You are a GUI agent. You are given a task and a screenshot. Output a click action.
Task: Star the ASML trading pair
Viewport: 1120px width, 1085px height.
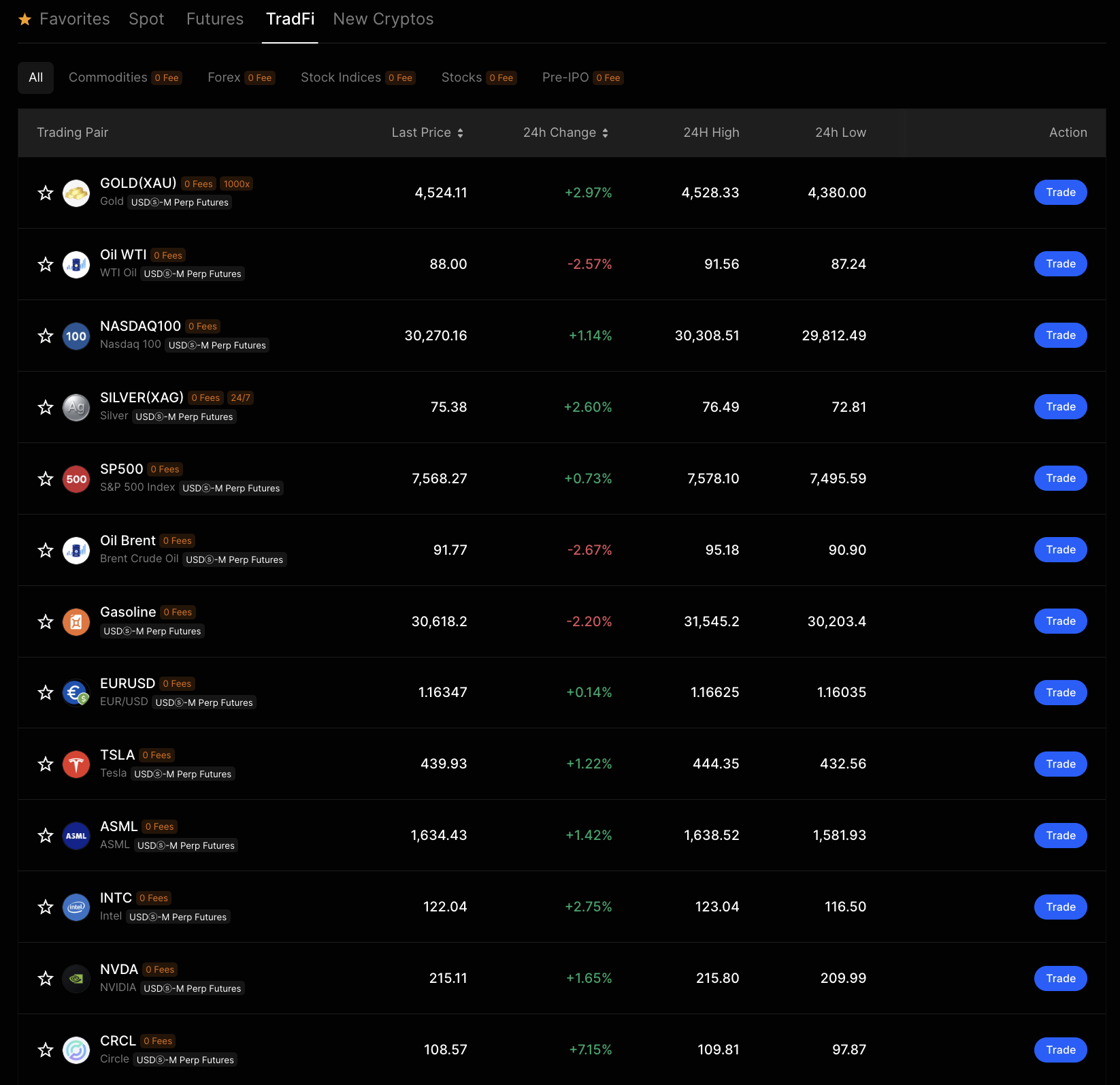point(46,836)
